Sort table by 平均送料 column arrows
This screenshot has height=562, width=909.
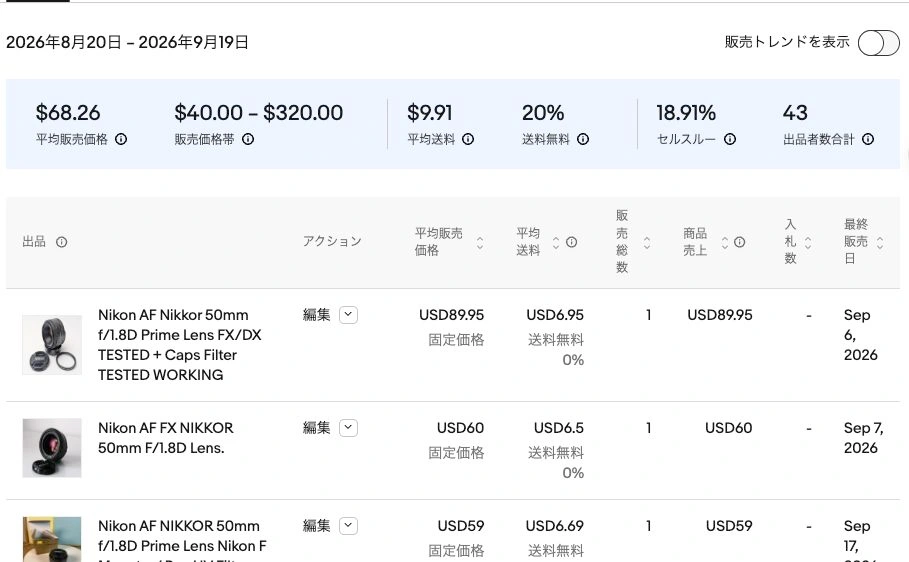tap(556, 242)
